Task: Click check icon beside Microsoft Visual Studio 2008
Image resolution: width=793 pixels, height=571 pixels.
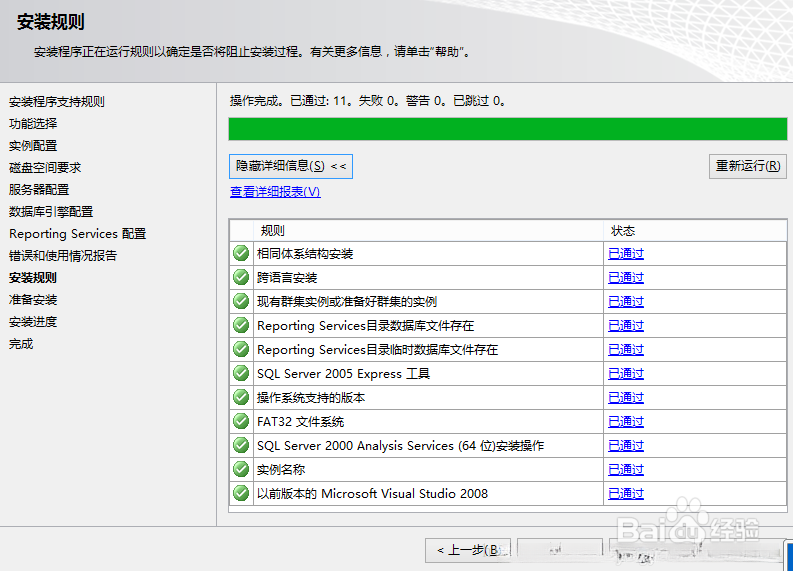Action: tap(241, 493)
